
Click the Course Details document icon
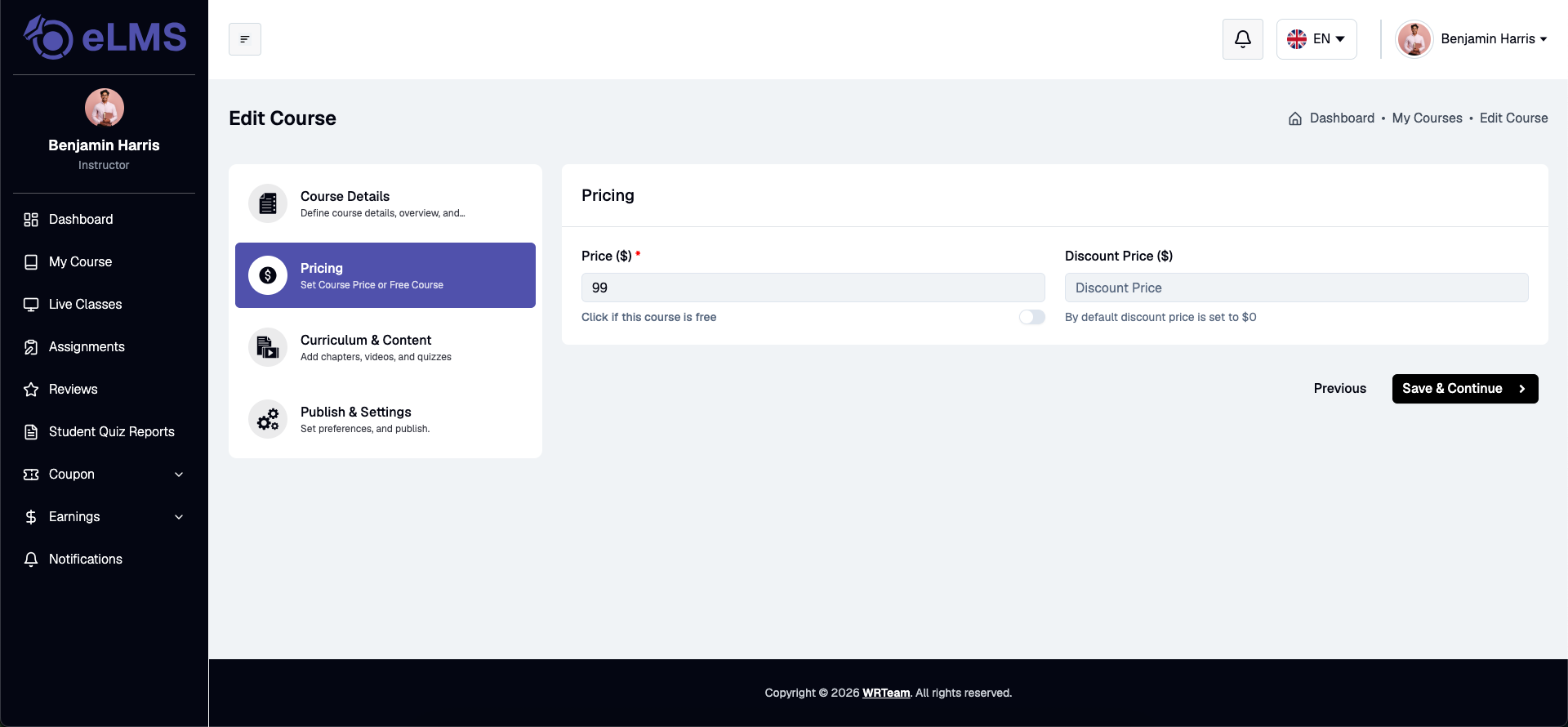click(268, 203)
